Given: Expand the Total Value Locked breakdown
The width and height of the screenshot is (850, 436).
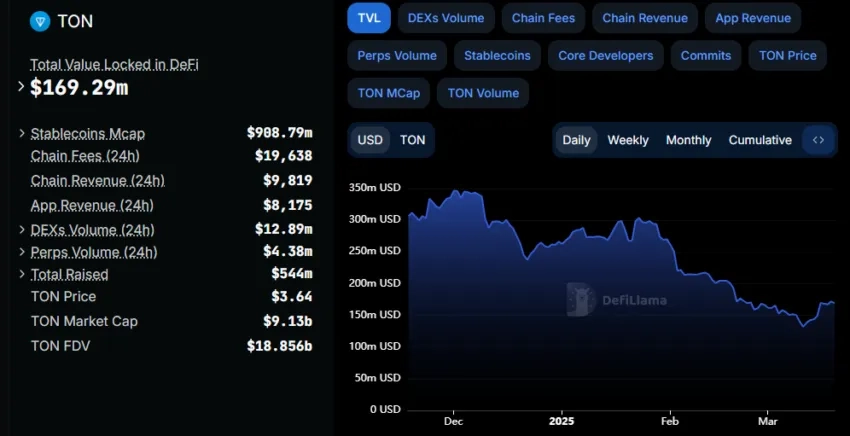Looking at the screenshot, I should pyautogui.click(x=21, y=86).
